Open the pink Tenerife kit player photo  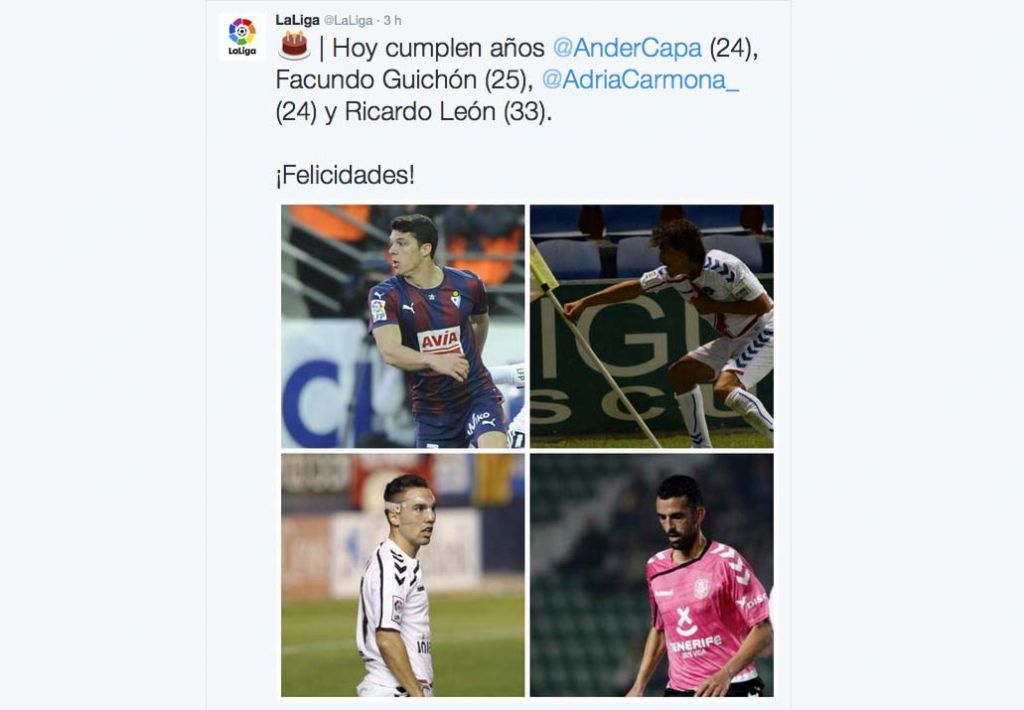click(652, 575)
